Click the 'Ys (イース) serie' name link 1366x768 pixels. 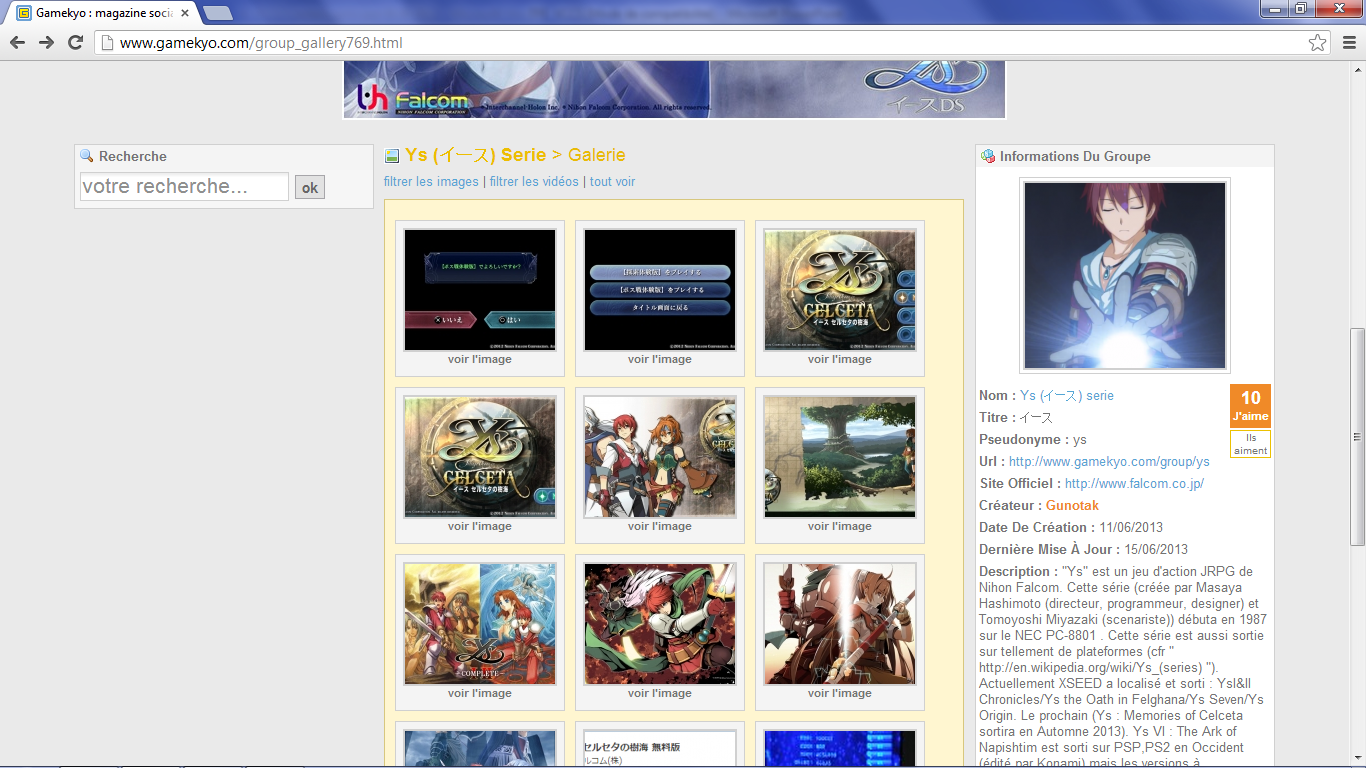[x=1067, y=396]
